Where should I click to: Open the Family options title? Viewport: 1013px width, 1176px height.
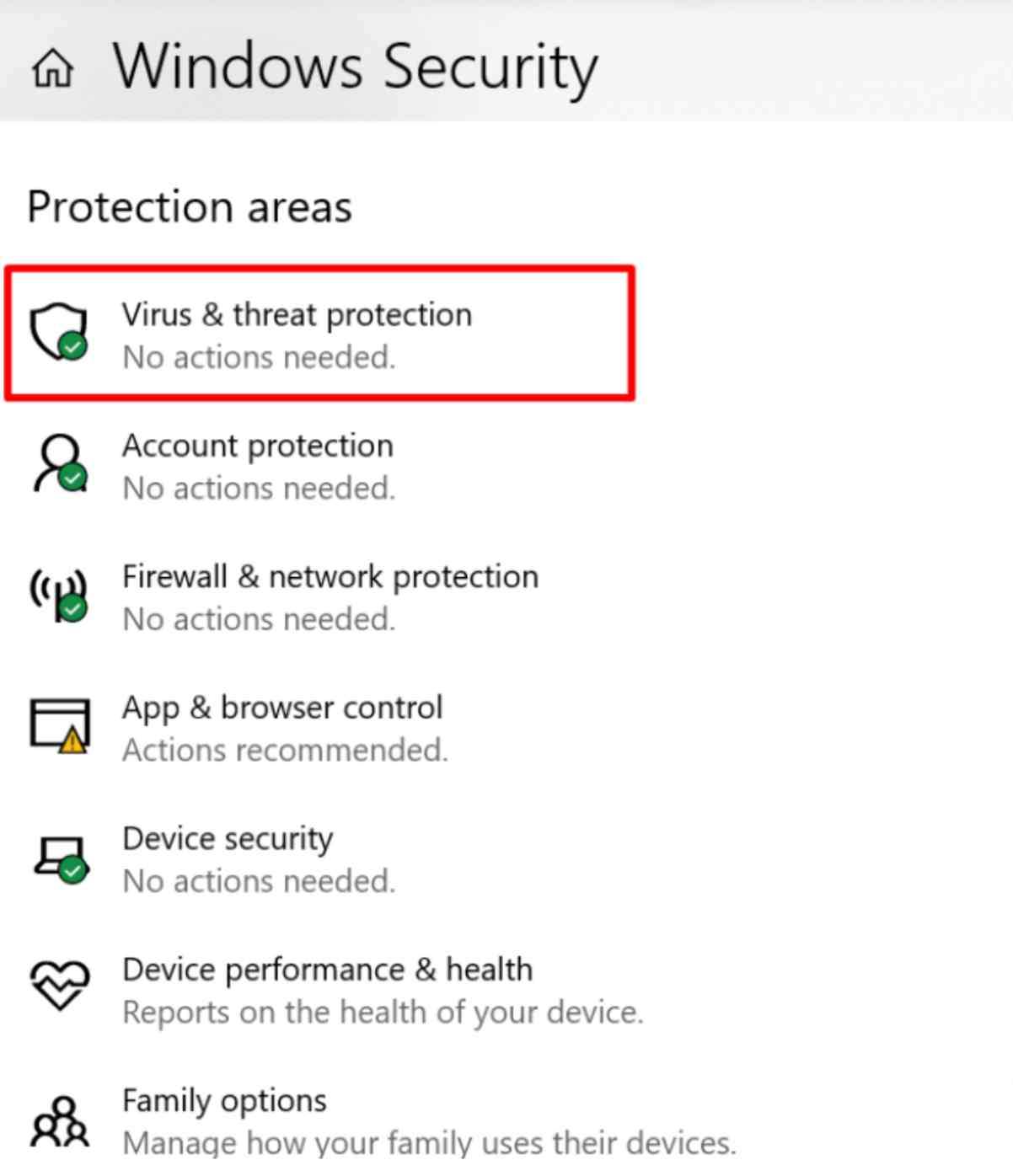tap(224, 1101)
